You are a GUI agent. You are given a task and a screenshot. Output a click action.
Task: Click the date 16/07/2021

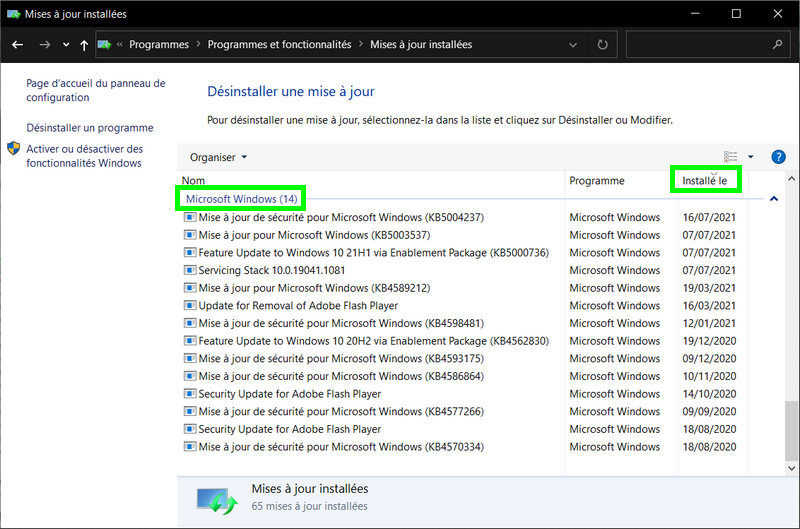point(709,217)
